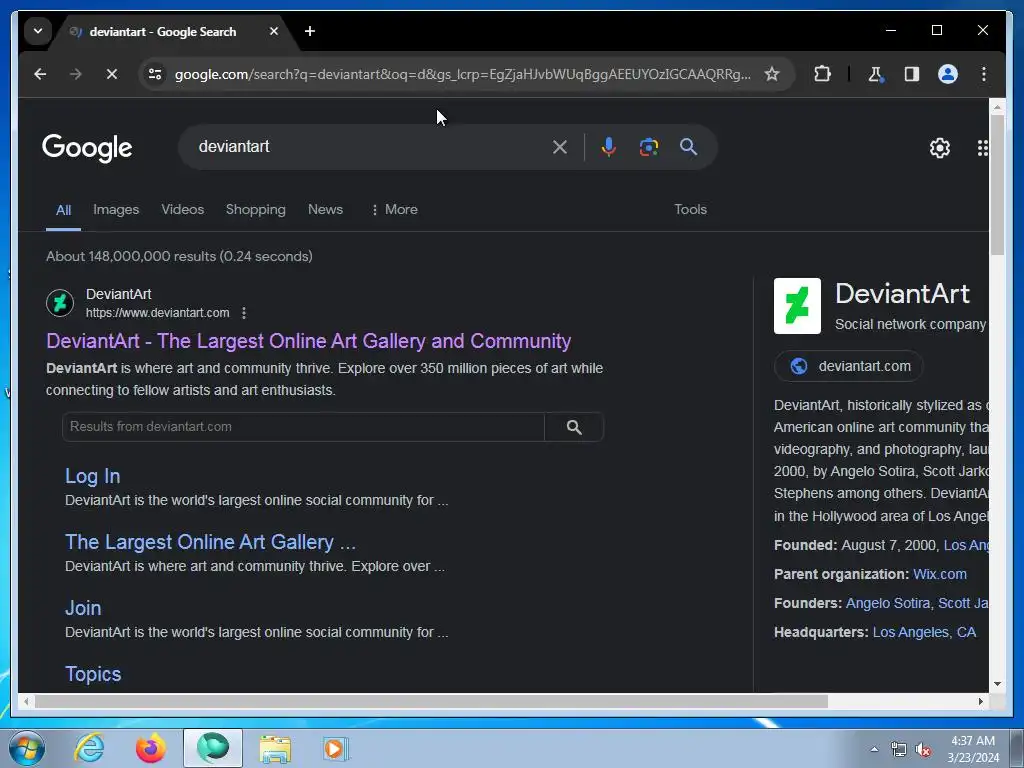Open the Wix.com parent organization link
Screen dimensions: 1024x768
pos(940,574)
